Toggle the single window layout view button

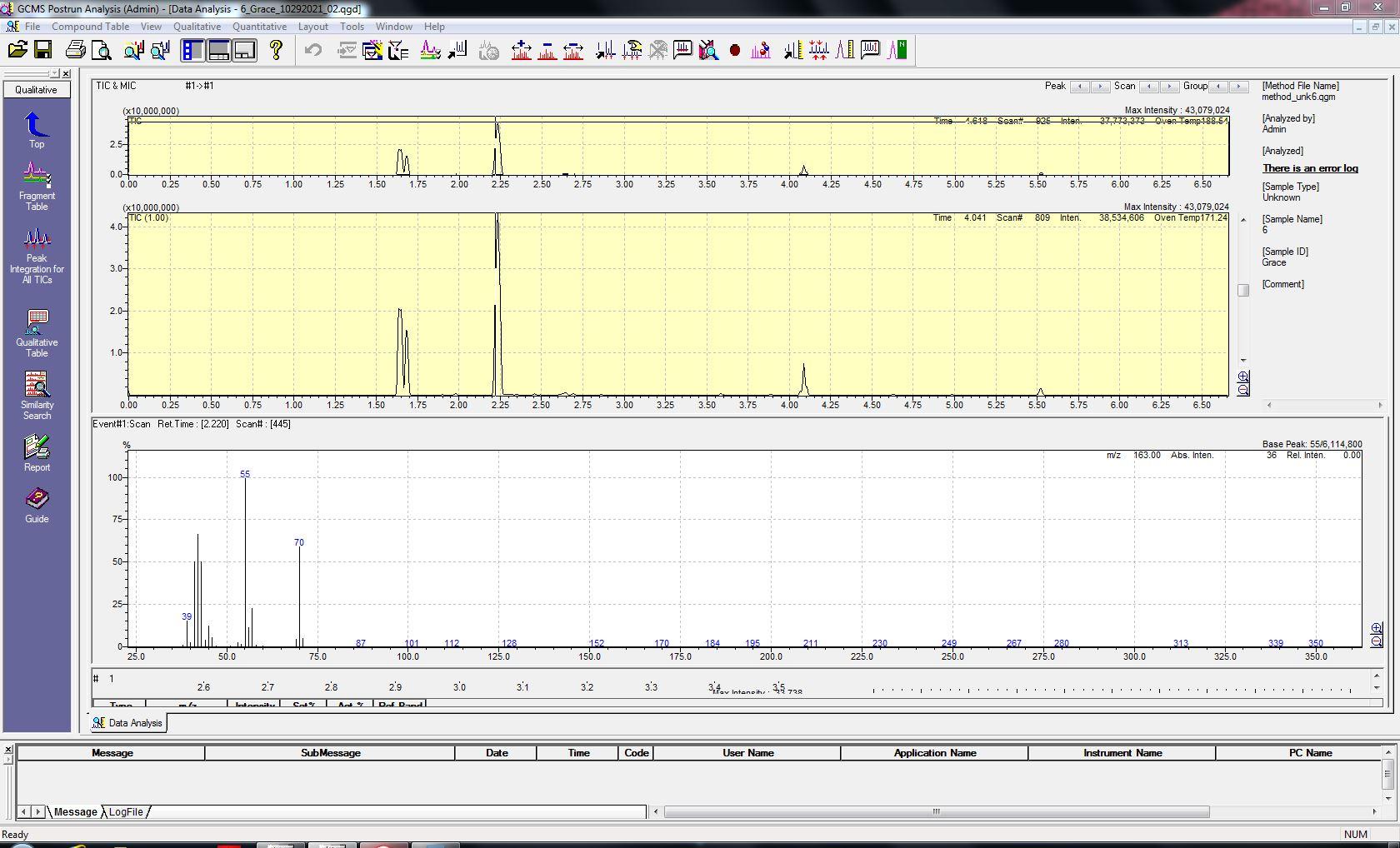[244, 50]
